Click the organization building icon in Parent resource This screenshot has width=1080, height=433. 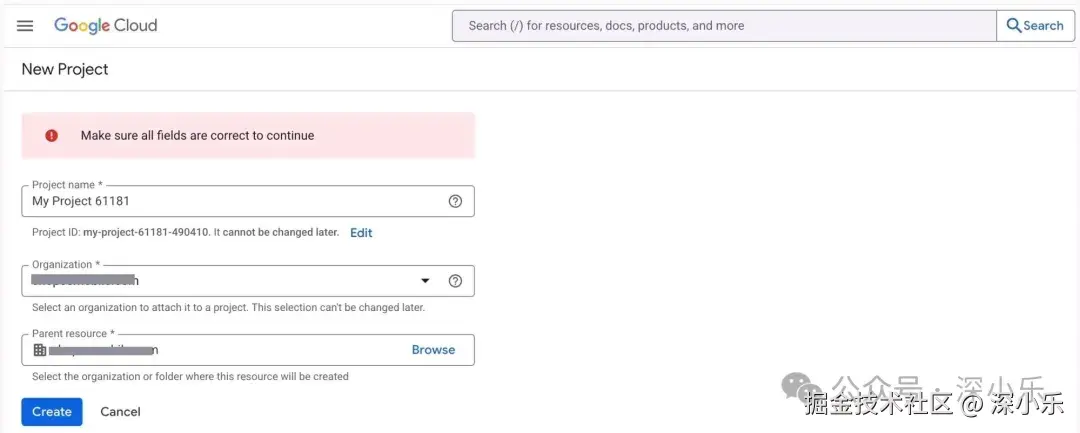tap(40, 350)
